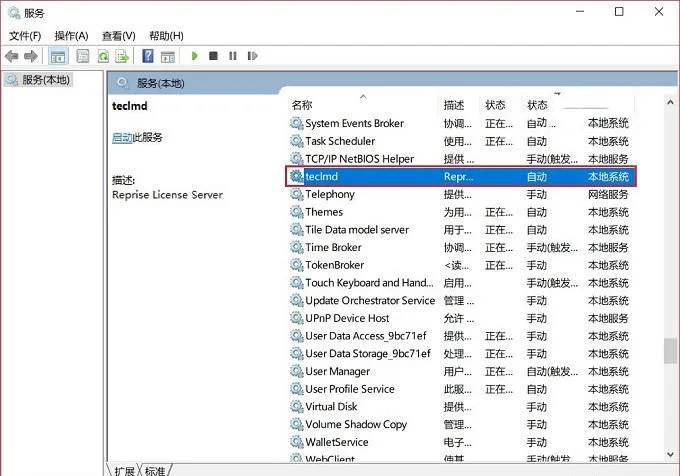The width and height of the screenshot is (680, 476).
Task: Open the 查看(V) menu
Action: (118, 36)
